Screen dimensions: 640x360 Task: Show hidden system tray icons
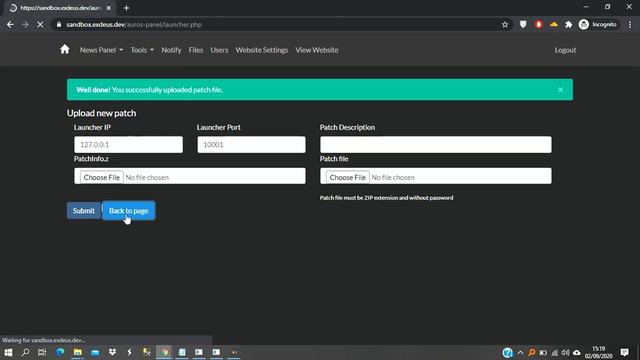tap(520, 353)
